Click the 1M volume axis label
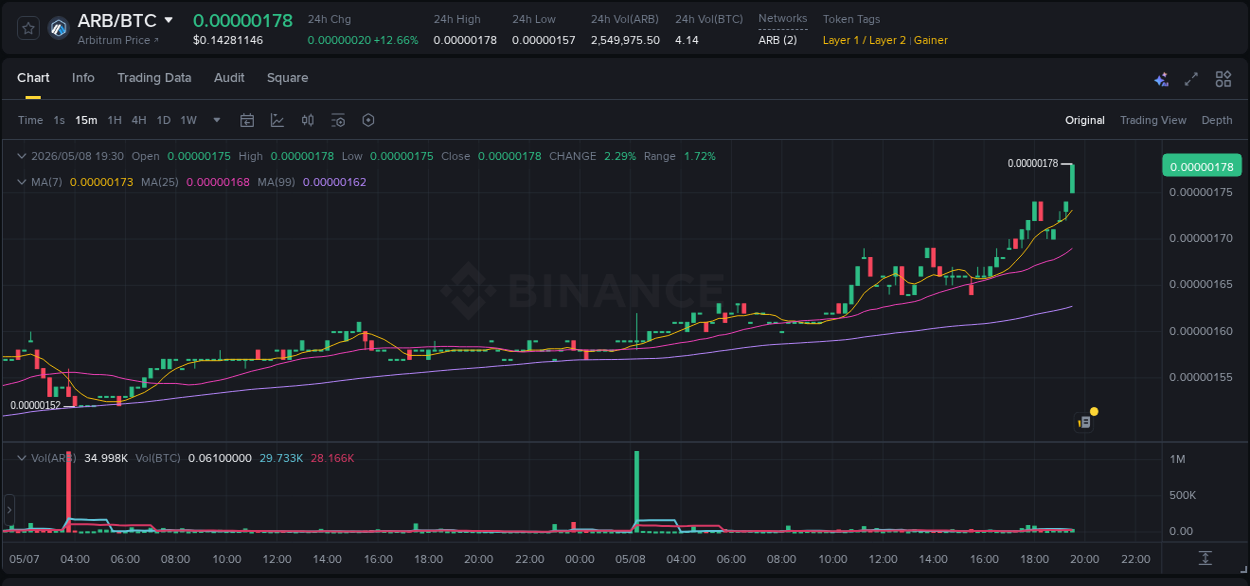 (x=1178, y=459)
